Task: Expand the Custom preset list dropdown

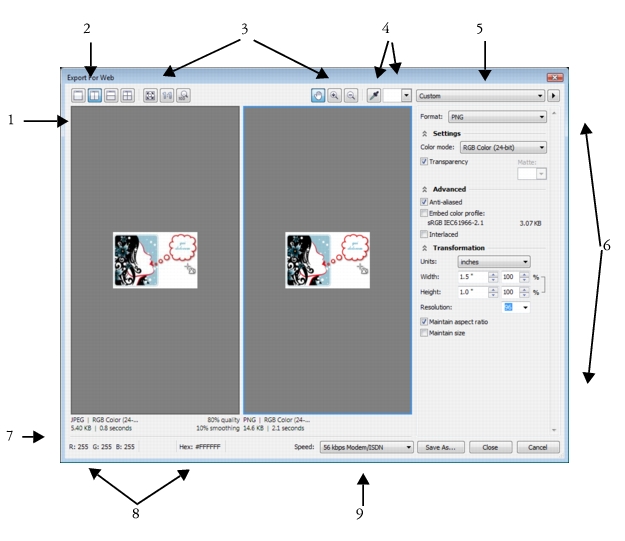Action: [480, 95]
